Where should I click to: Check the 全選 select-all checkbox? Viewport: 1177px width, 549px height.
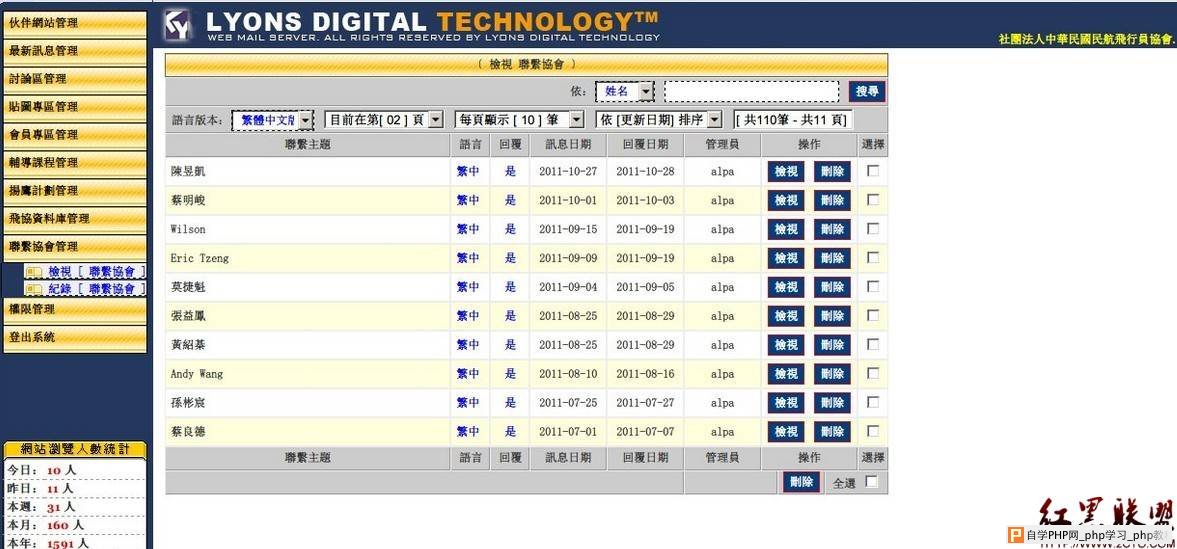871,482
